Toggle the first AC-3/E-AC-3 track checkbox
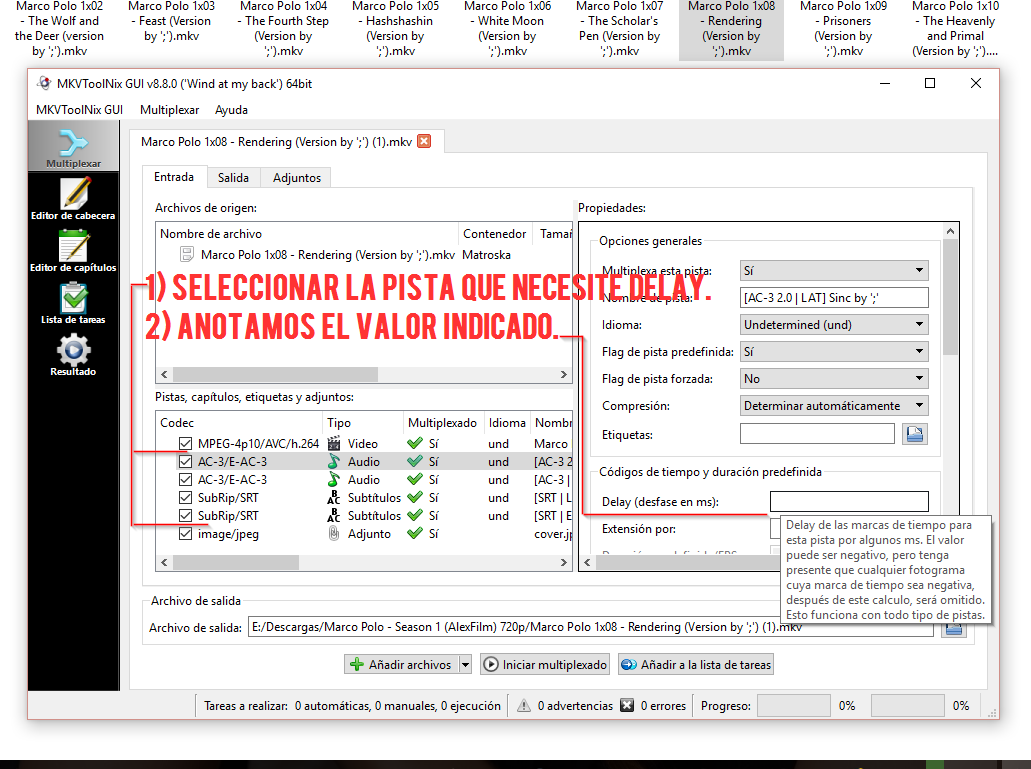The image size is (1031, 769). (x=185, y=461)
